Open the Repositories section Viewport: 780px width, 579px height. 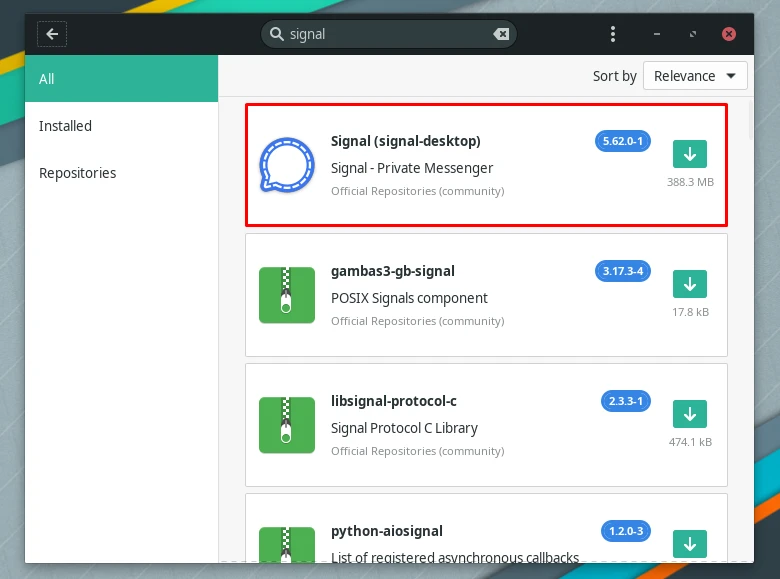(x=121, y=173)
